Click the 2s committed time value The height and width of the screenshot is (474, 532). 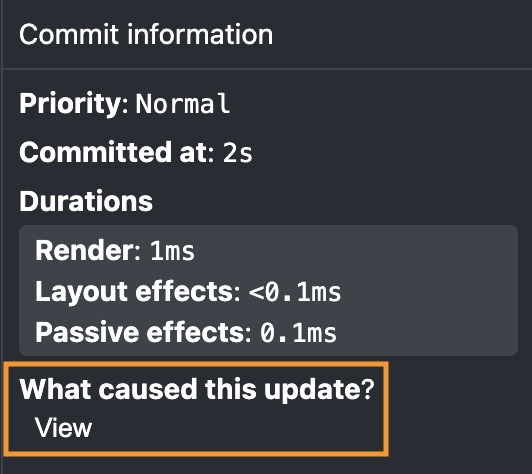tap(238, 153)
